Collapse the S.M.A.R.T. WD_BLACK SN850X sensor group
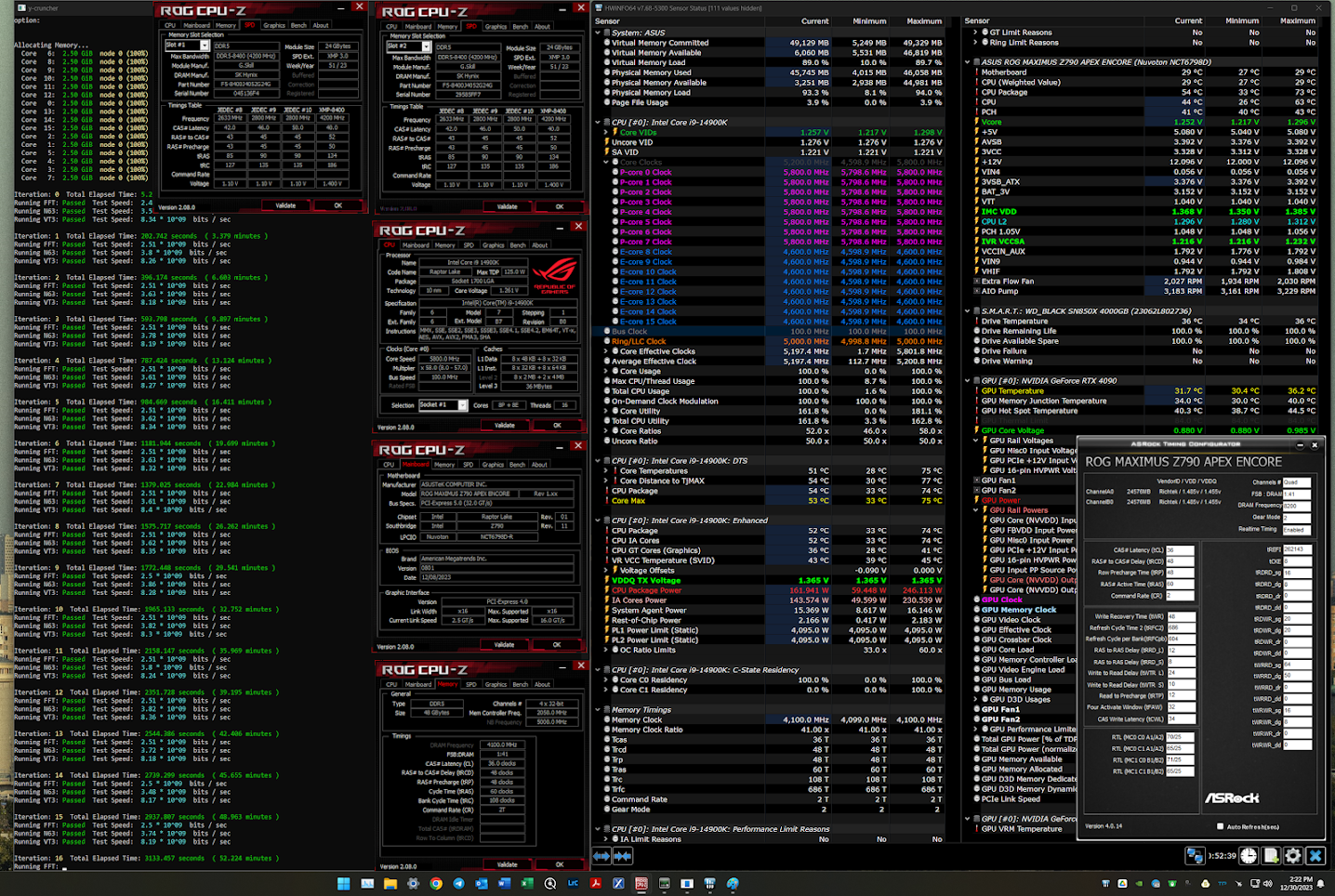Viewport: 1335px width, 896px height. (968, 311)
